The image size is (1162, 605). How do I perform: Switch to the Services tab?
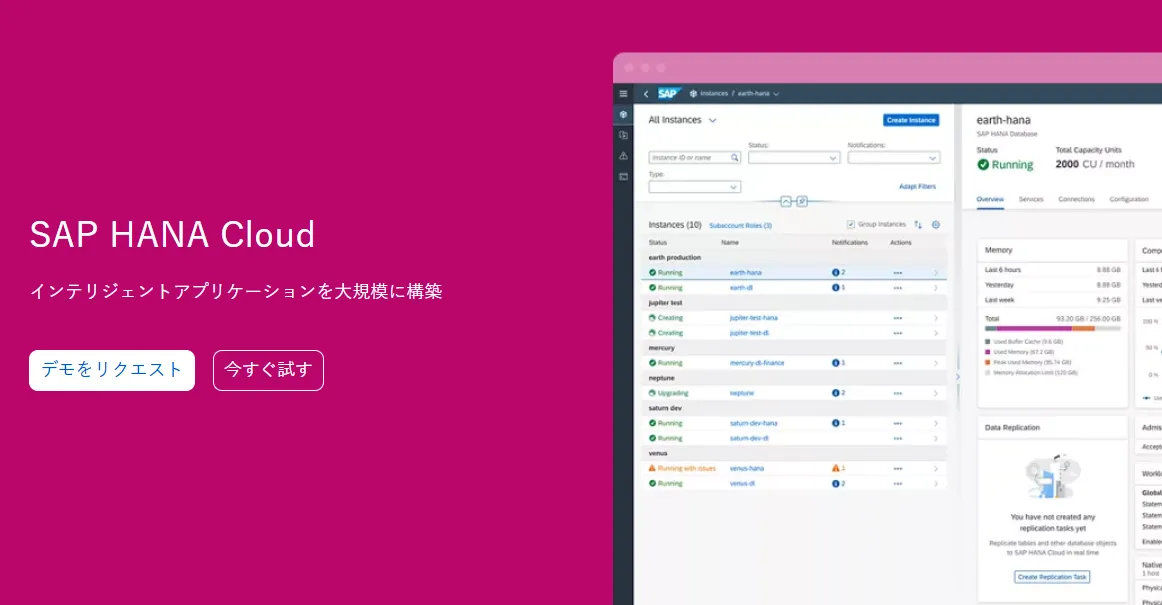[1031, 199]
